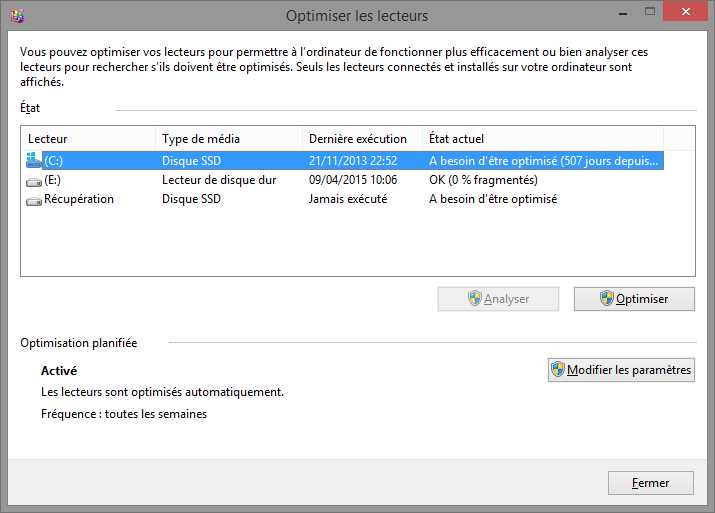Click 'Disque SSD' cell in Récupération row
The width and height of the screenshot is (715, 513).
click(192, 199)
